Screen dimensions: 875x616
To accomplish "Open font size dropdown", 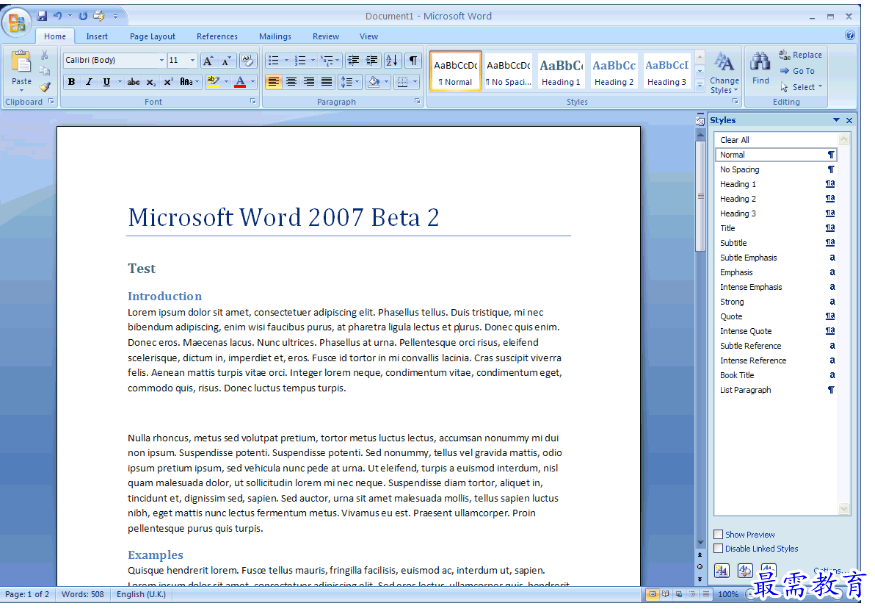I will (193, 60).
